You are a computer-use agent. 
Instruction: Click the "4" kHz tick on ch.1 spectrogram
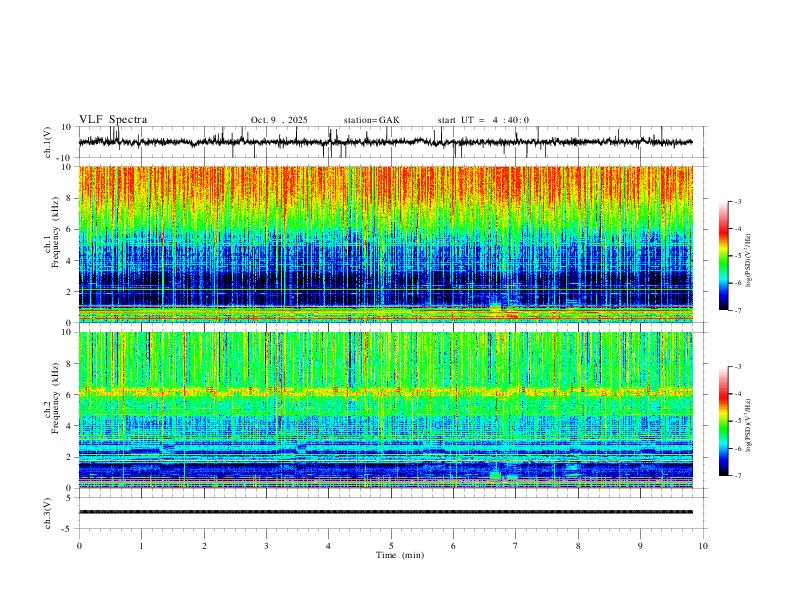tap(69, 261)
